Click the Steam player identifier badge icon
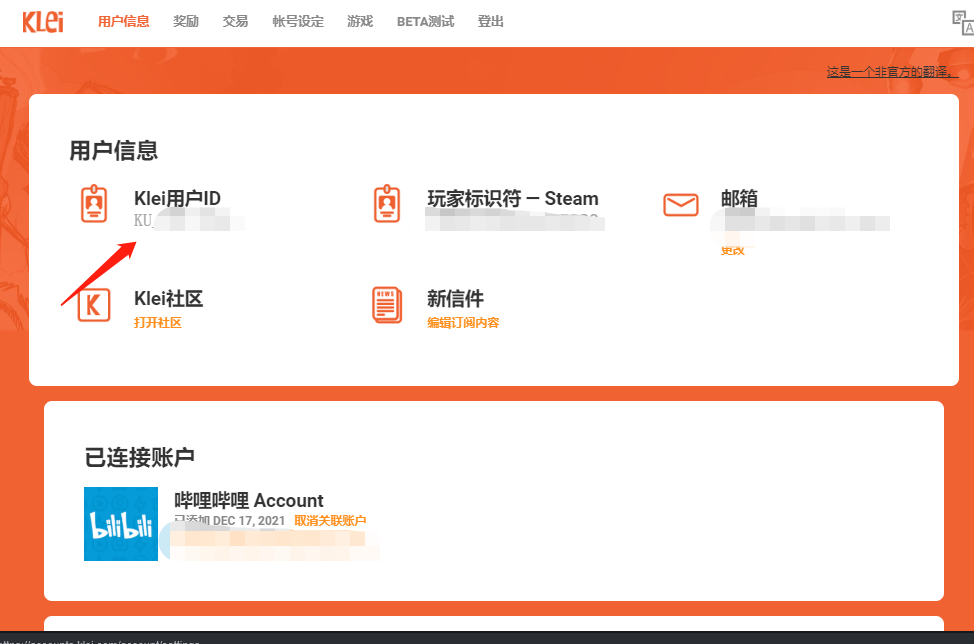The height and width of the screenshot is (644, 974). coord(387,204)
